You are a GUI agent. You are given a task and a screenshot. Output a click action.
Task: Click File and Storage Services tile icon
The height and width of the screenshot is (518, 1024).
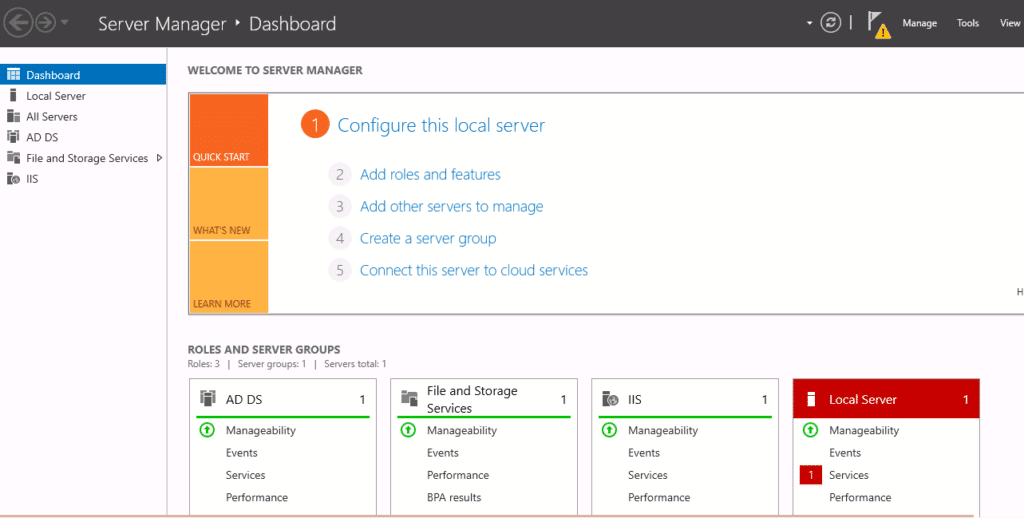point(409,398)
